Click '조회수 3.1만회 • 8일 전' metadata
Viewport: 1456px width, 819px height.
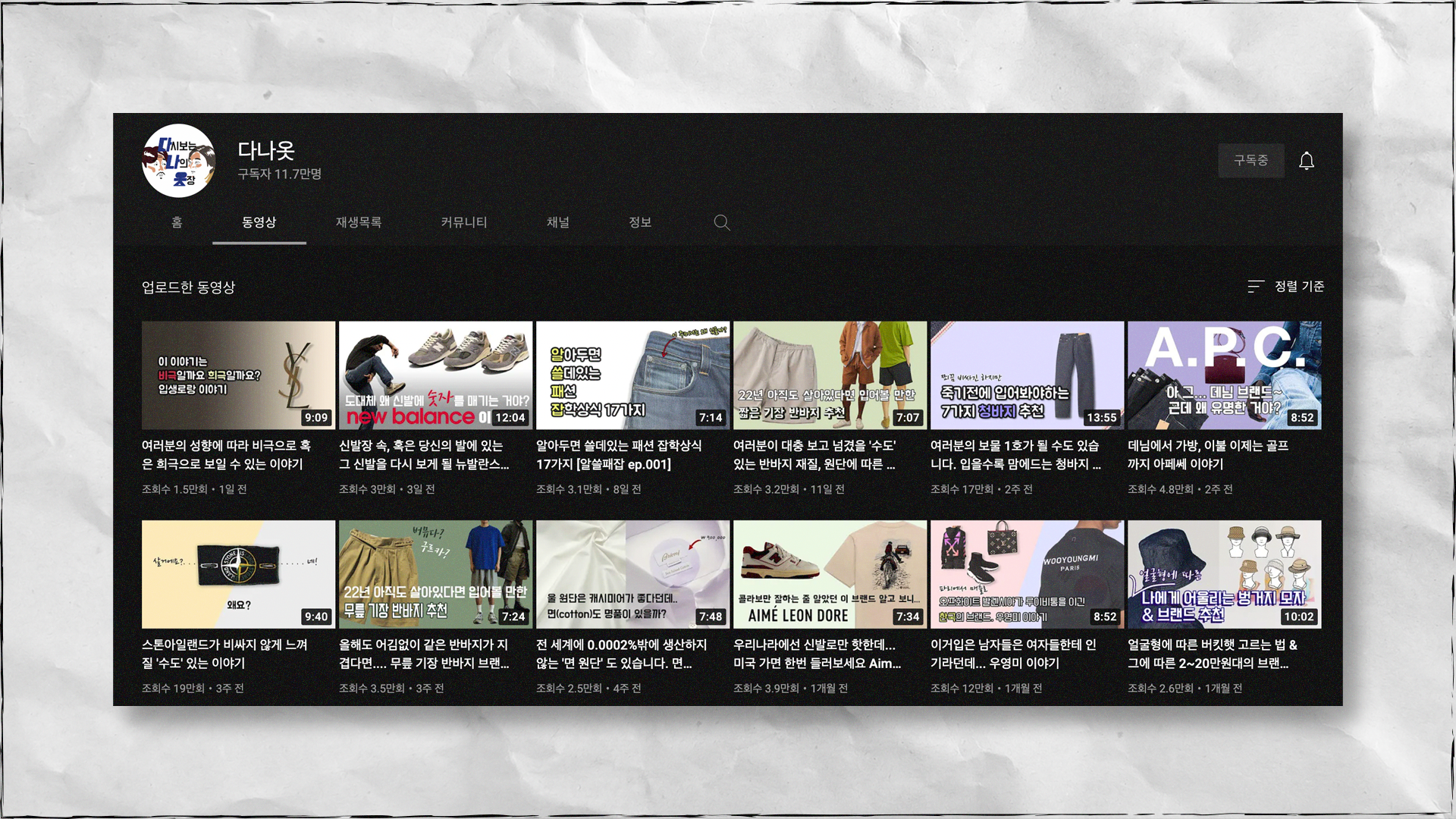588,489
